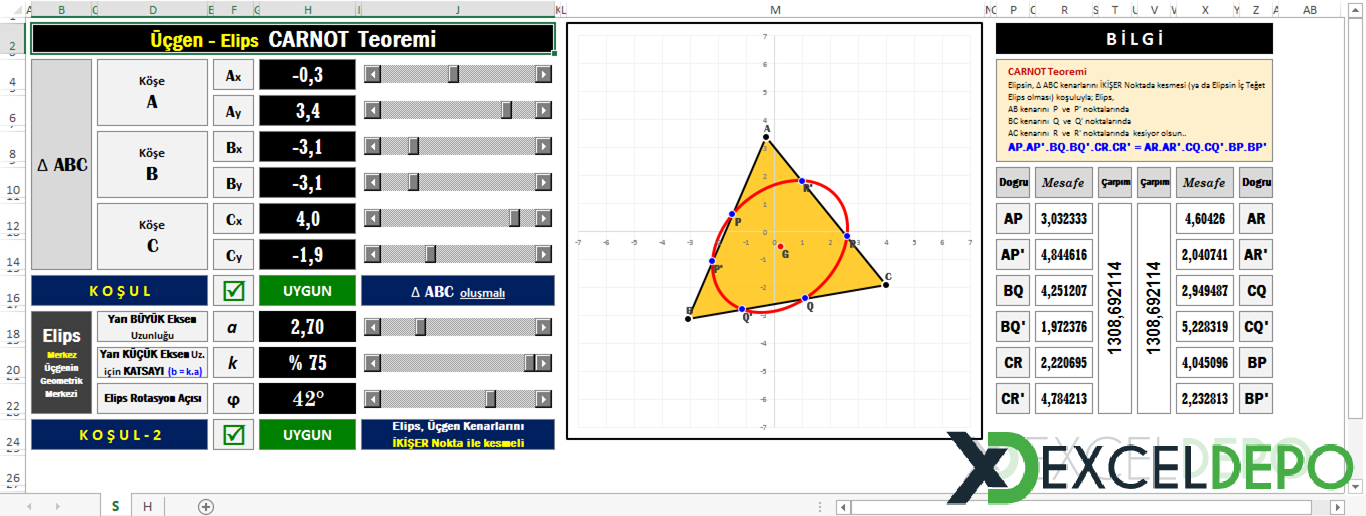
Task: Click left arrow of the By scrollbar
Action: 372,182
